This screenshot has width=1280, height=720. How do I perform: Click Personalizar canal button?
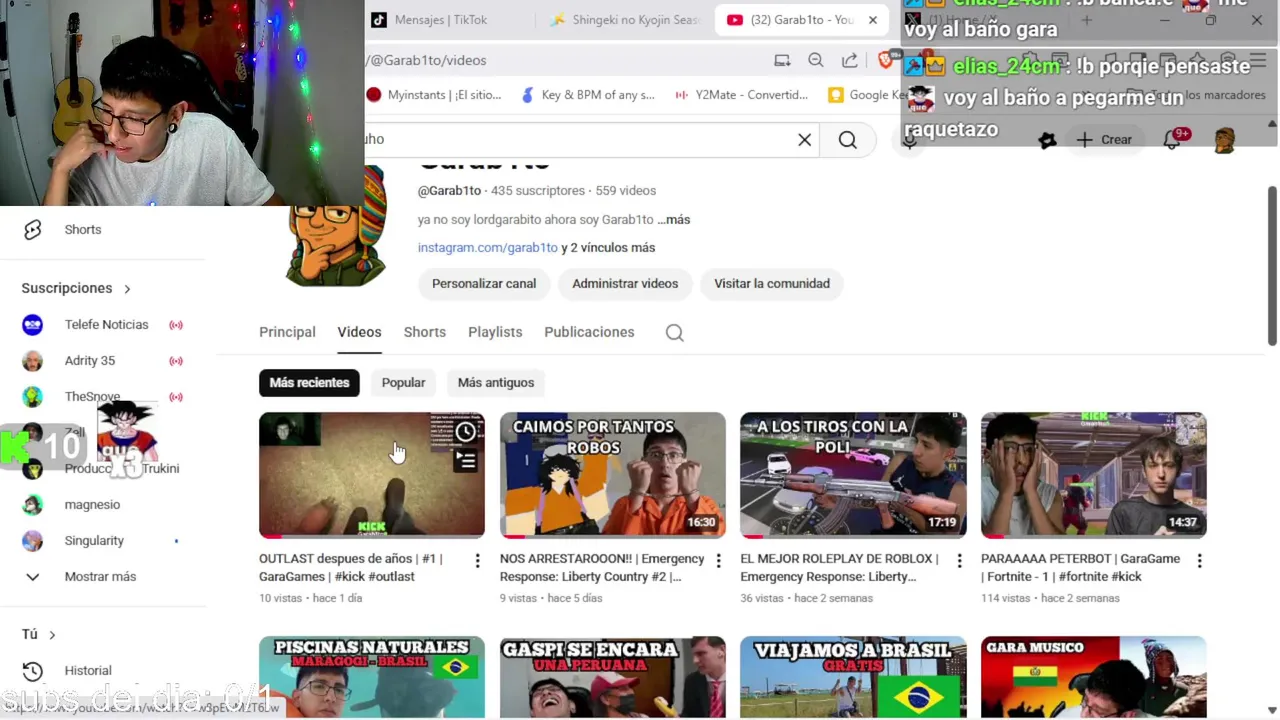[484, 284]
